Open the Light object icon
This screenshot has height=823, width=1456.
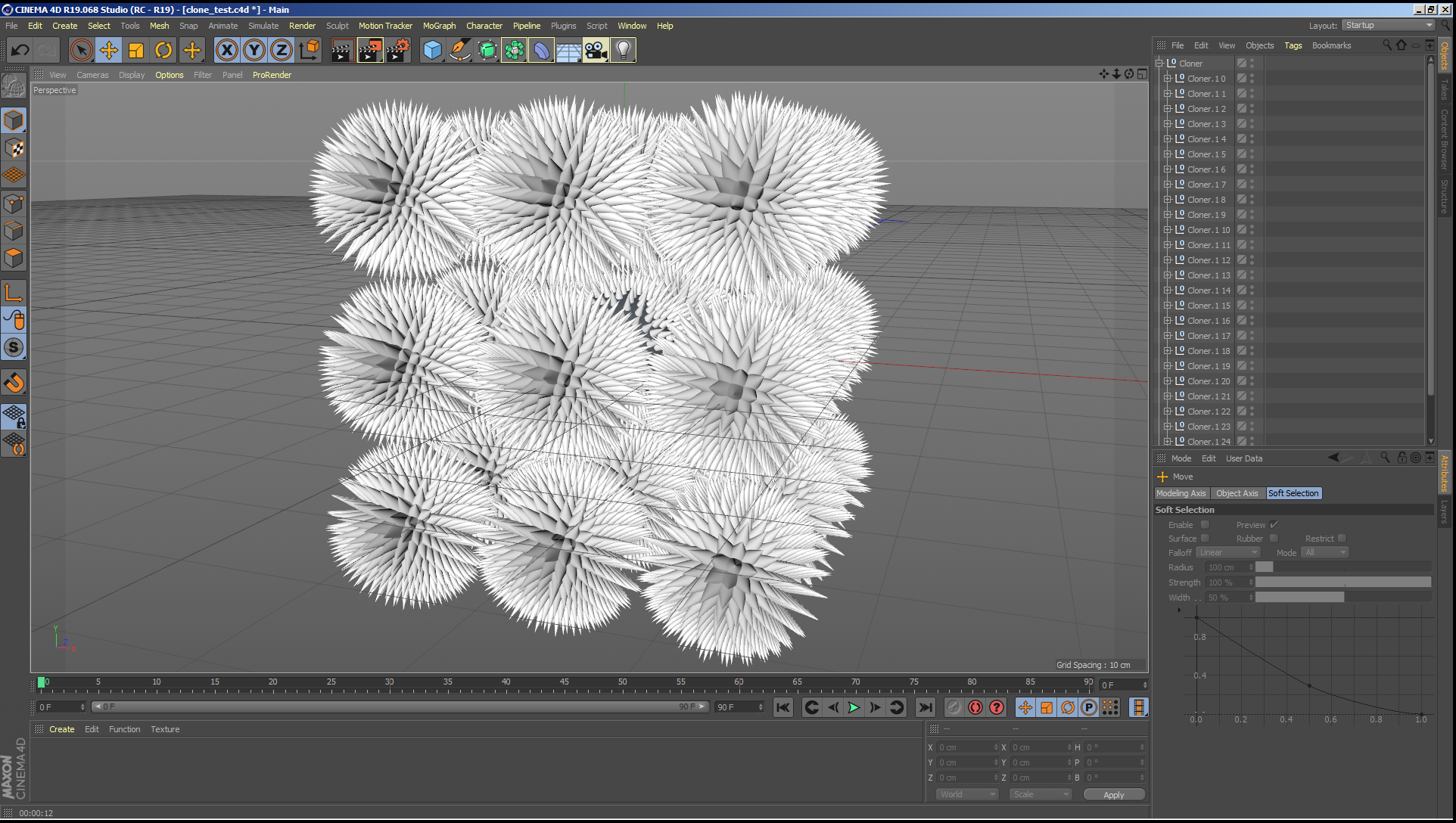point(622,51)
